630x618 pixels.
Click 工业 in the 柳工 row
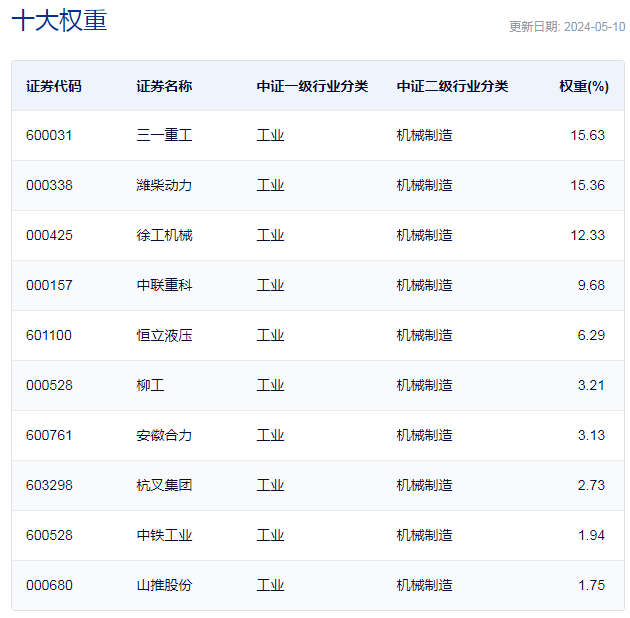point(270,385)
